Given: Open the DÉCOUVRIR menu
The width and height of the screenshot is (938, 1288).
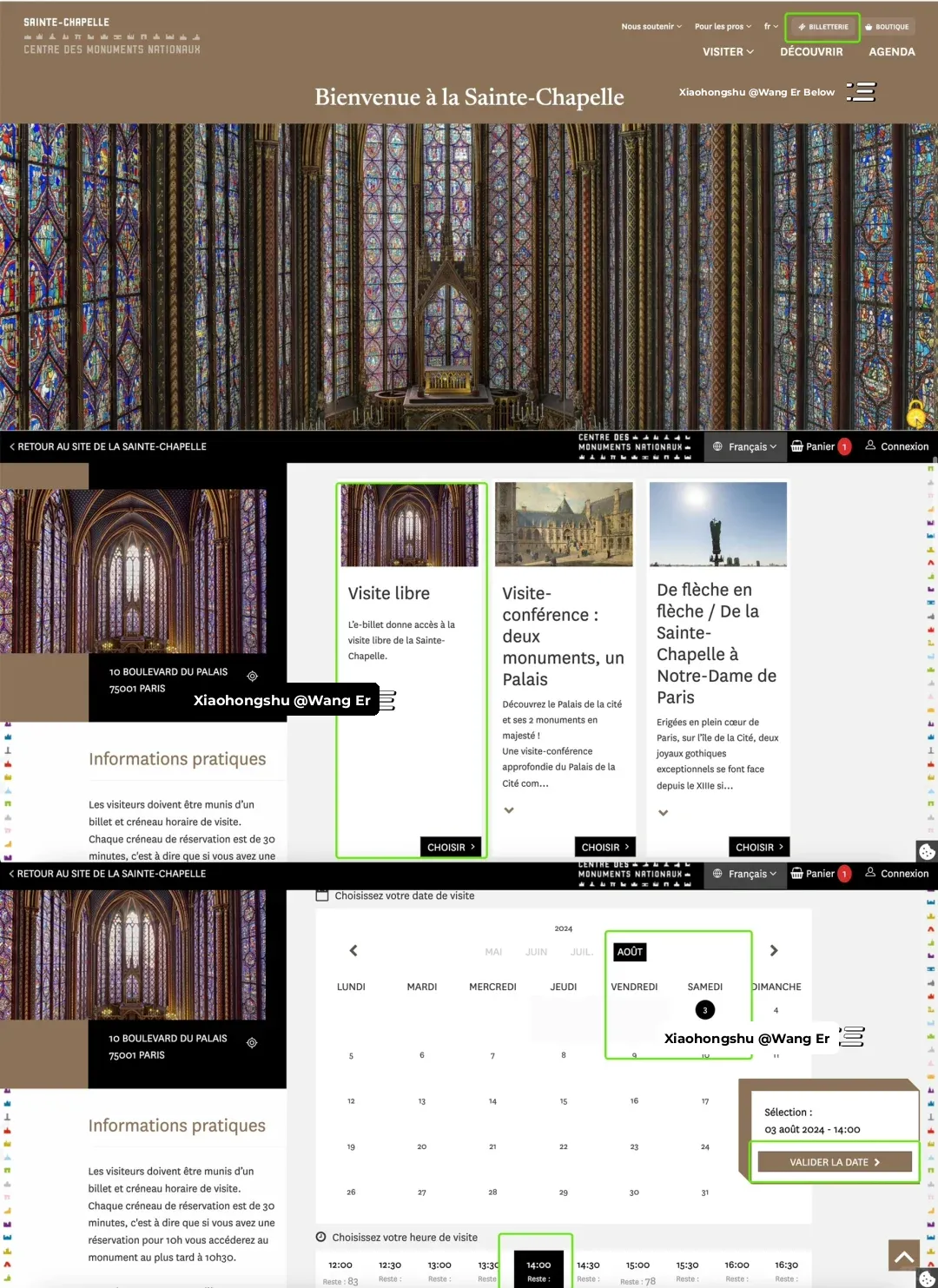Looking at the screenshot, I should coord(810,51).
